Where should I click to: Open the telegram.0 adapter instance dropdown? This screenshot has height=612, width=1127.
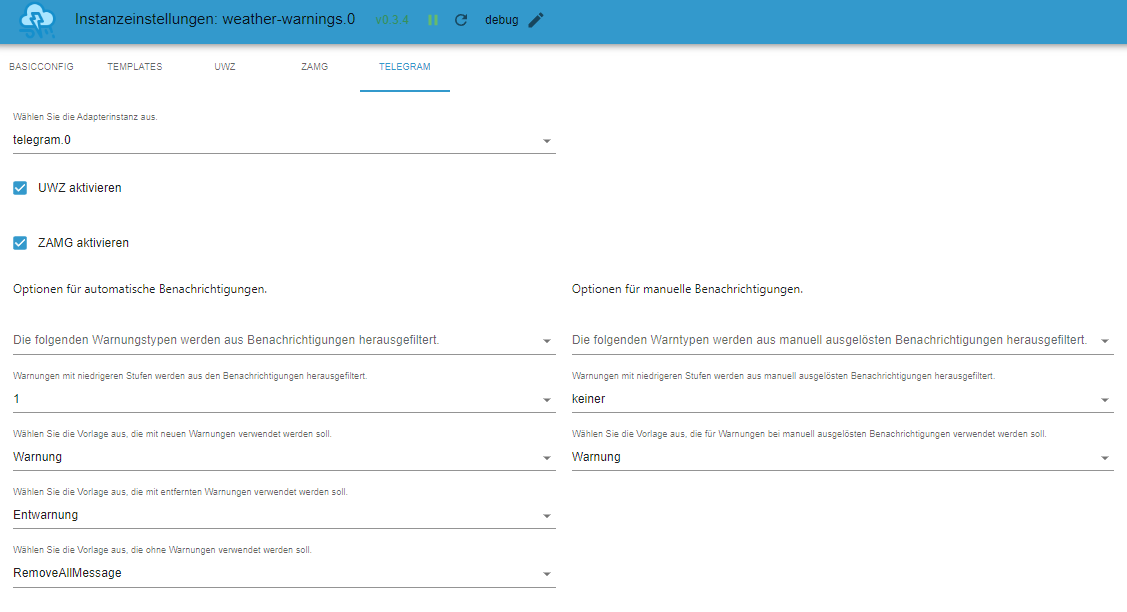tap(283, 140)
